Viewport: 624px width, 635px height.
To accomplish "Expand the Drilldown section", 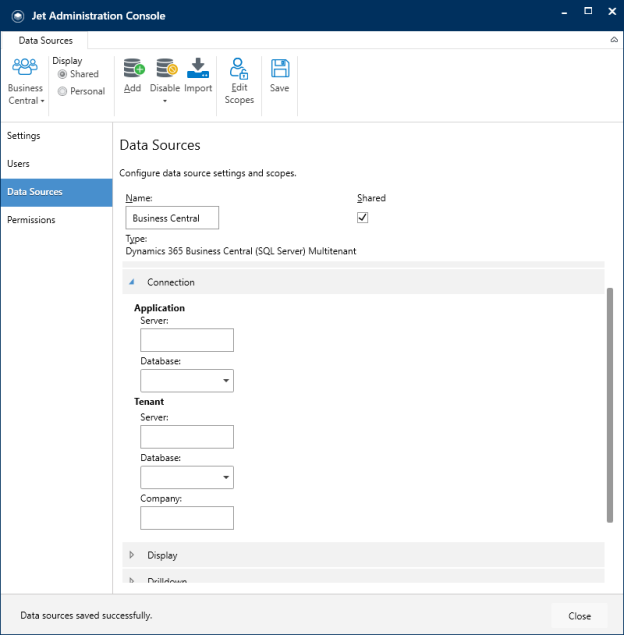I will click(132, 580).
